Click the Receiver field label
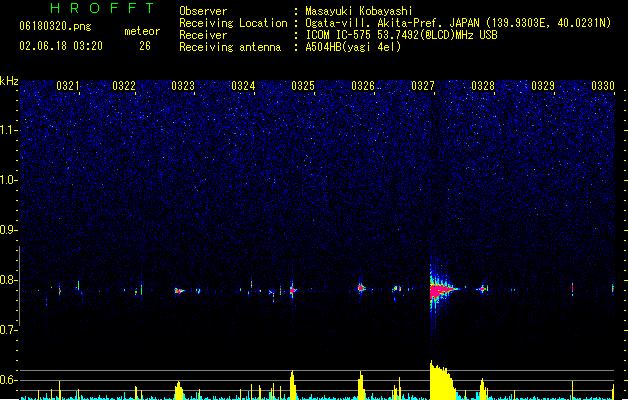This screenshot has height=400, width=629. (x=203, y=35)
